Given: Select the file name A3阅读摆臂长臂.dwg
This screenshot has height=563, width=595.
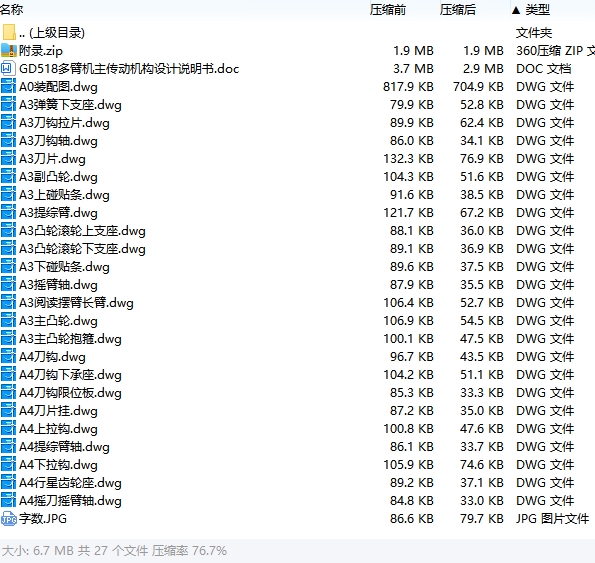Looking at the screenshot, I should pyautogui.click(x=76, y=303).
